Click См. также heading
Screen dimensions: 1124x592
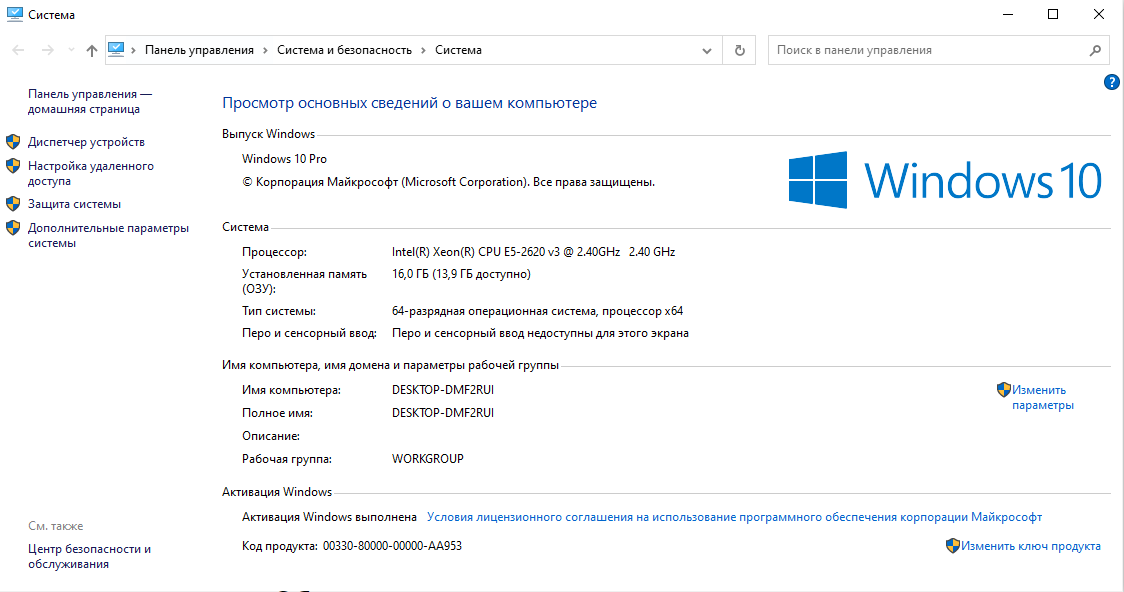pos(56,526)
